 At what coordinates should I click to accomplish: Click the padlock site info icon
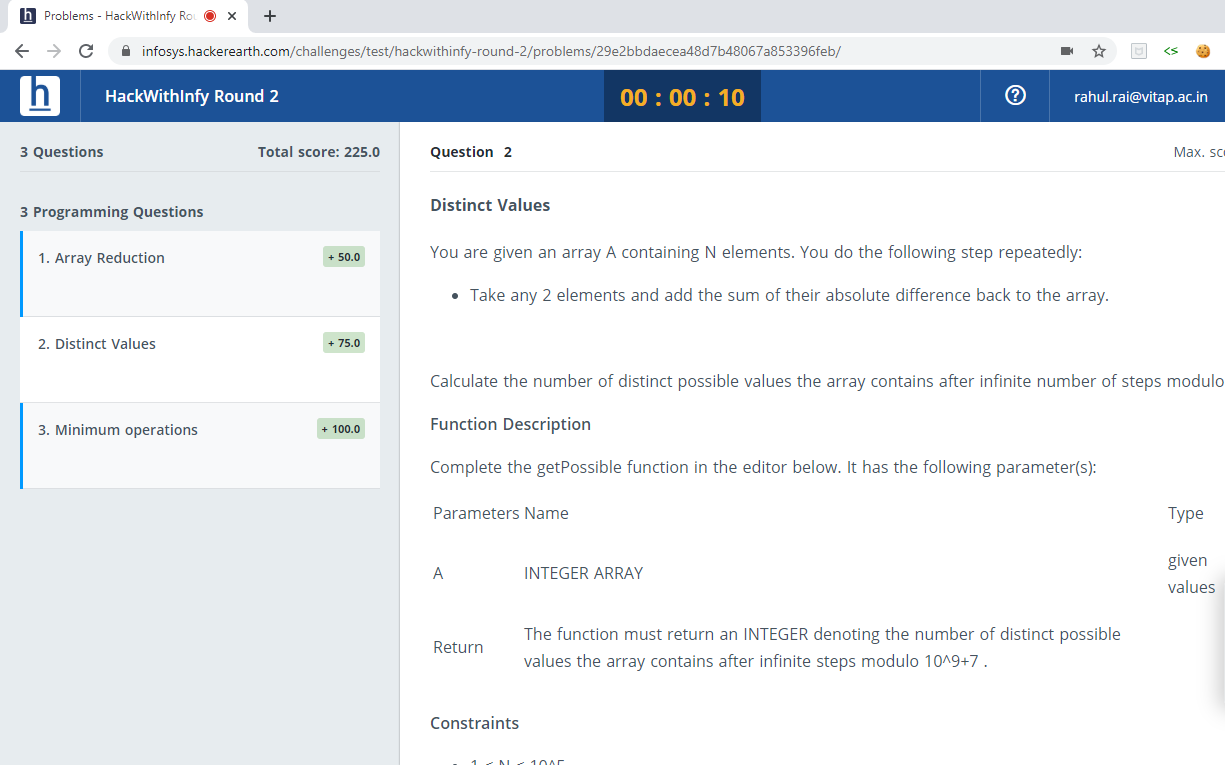point(126,51)
